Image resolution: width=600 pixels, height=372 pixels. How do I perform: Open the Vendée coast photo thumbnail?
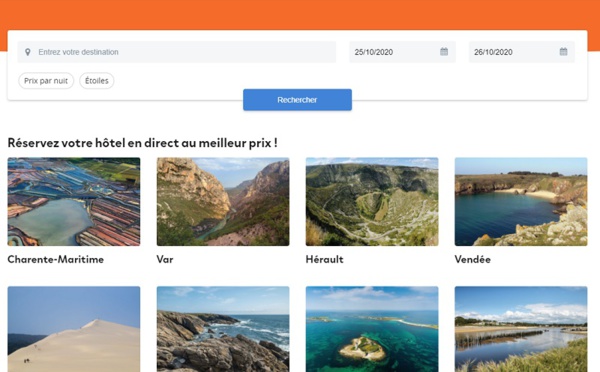click(521, 202)
